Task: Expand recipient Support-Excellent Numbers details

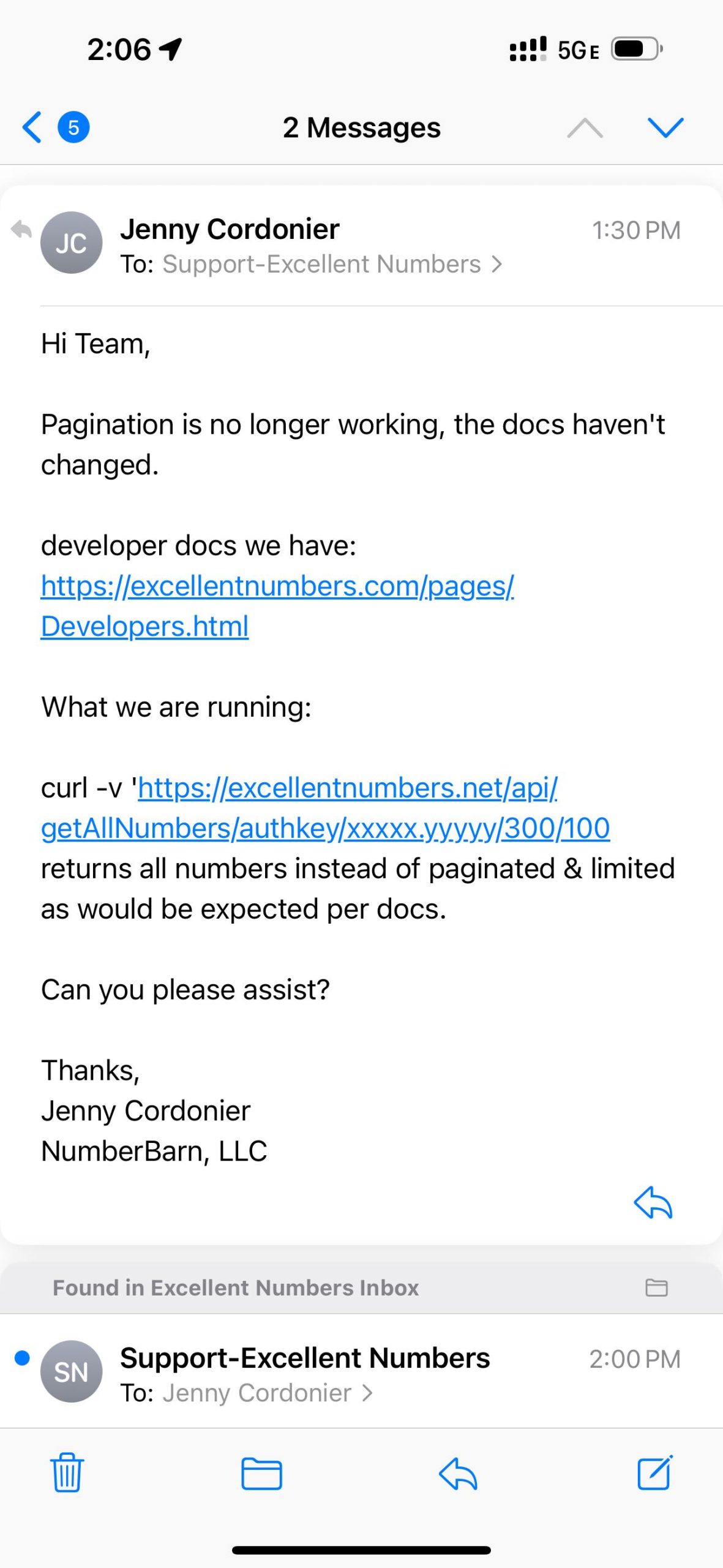Action: click(332, 264)
